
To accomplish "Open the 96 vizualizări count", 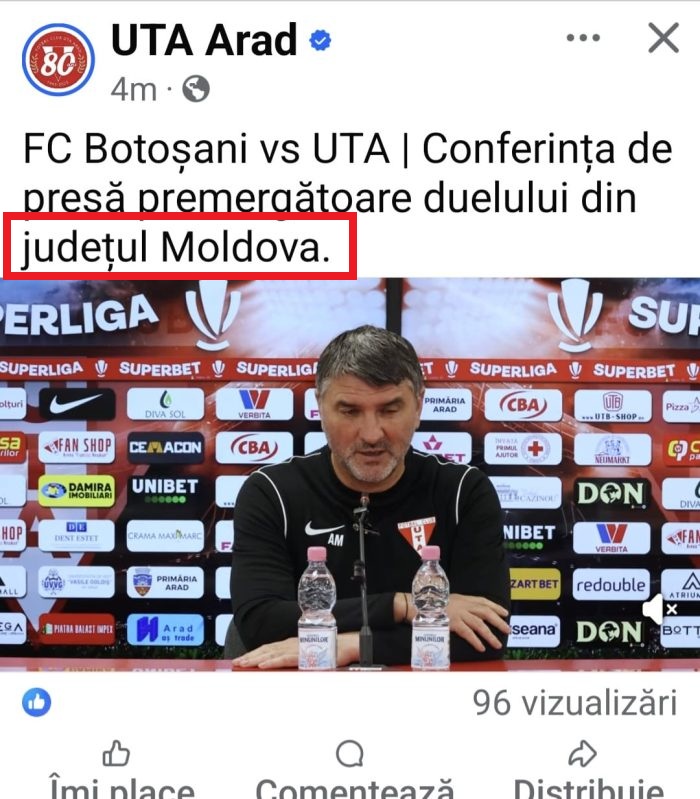I will (x=575, y=703).
